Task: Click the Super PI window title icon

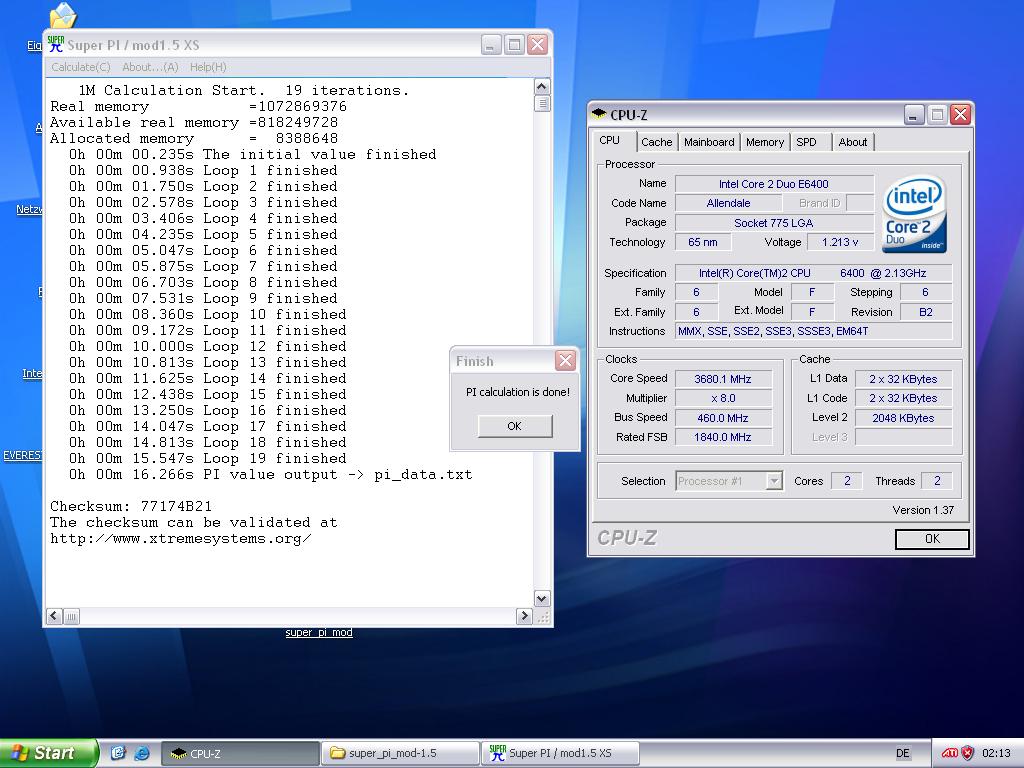Action: [x=56, y=44]
